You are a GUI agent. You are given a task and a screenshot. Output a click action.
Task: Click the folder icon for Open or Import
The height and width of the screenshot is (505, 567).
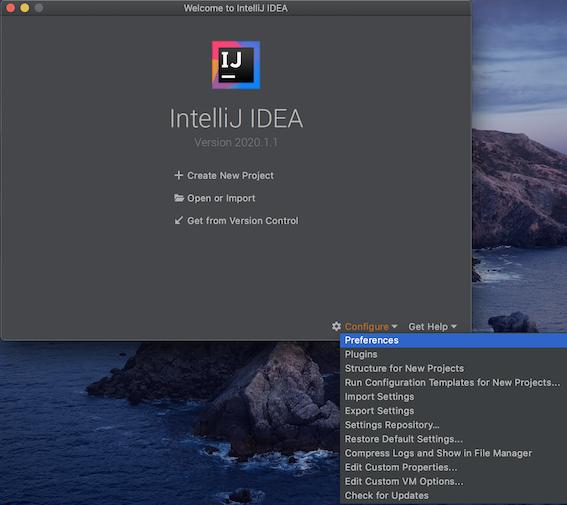[179, 198]
